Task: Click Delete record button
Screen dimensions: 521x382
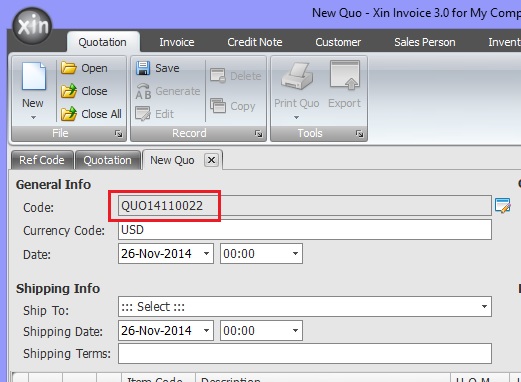Action: (236, 76)
